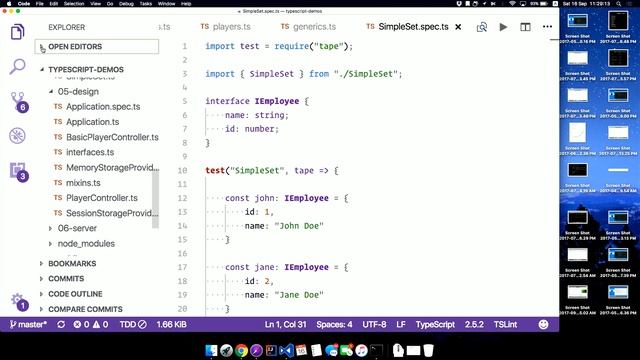Viewport: 640px width, 360px height.
Task: Open the Debug view in the activity bar
Action: pos(17,136)
